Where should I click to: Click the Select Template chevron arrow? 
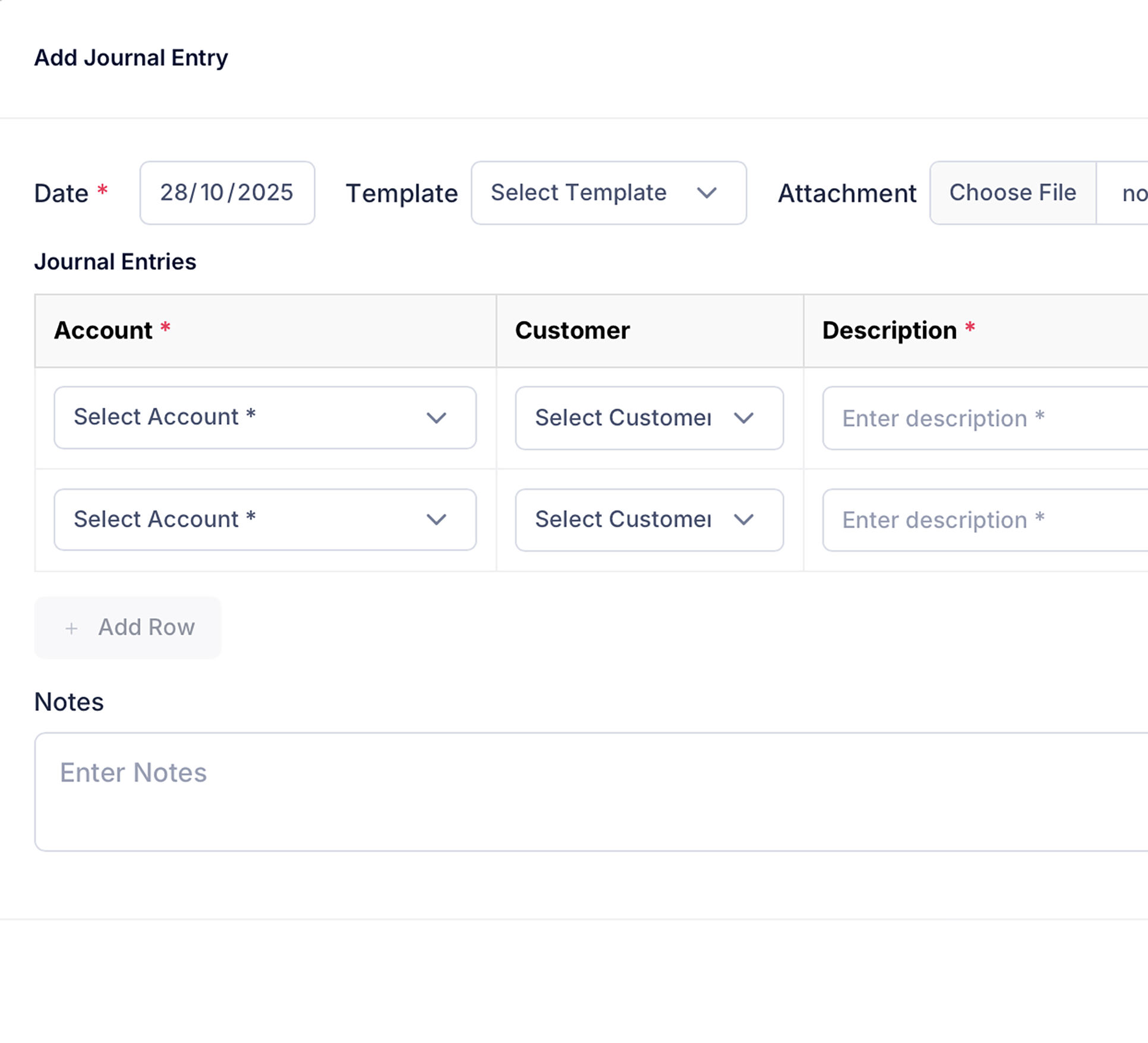[x=707, y=193]
